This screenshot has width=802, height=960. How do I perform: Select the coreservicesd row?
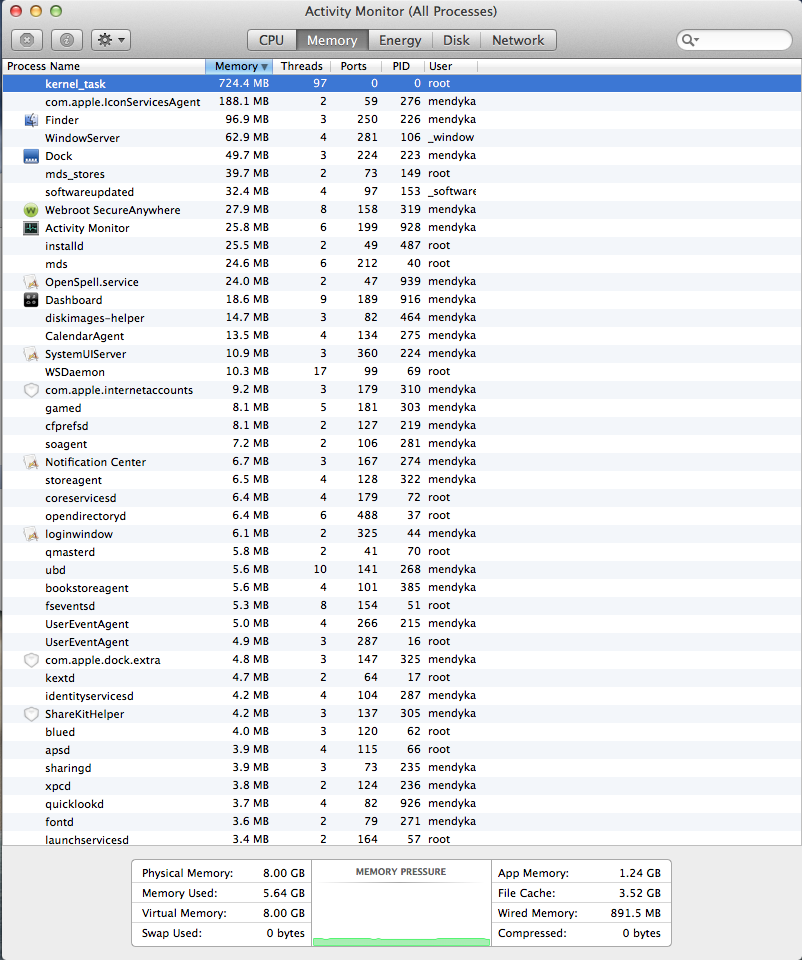point(402,498)
